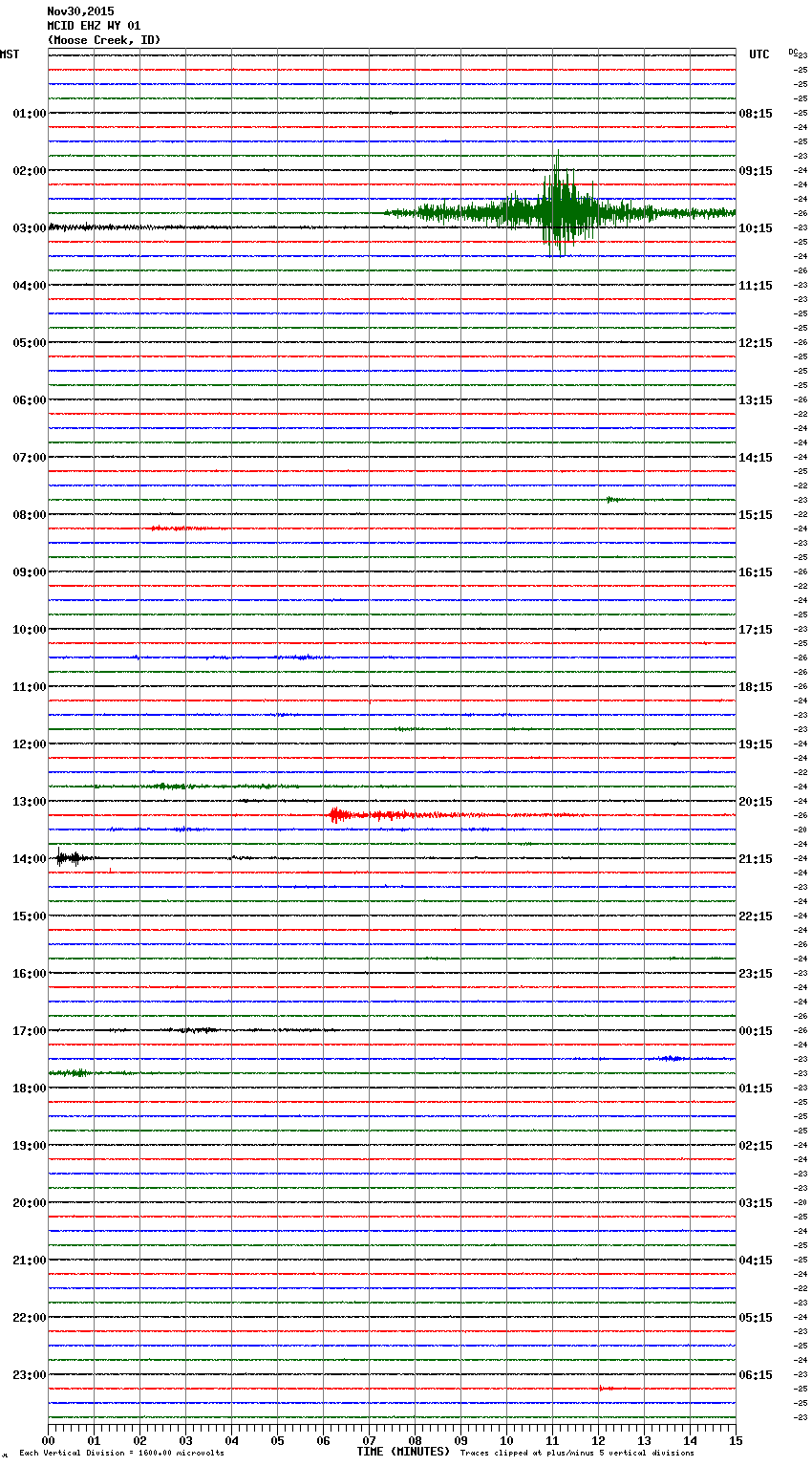Select minute tick label "00" on the bottom axis
812x1466 pixels.
point(48,1440)
